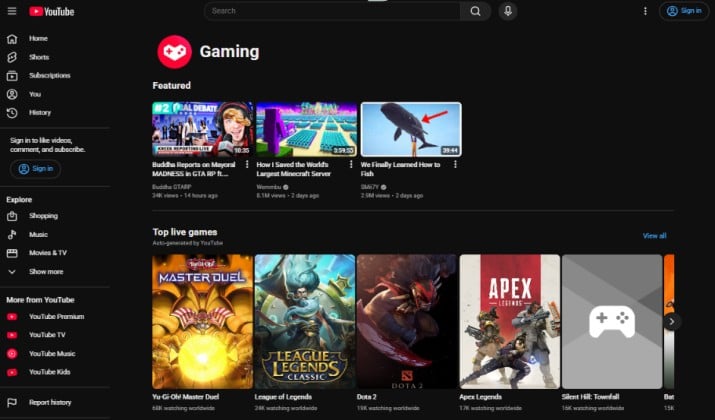Activate voice search microphone
This screenshot has height=420, width=715.
[508, 11]
